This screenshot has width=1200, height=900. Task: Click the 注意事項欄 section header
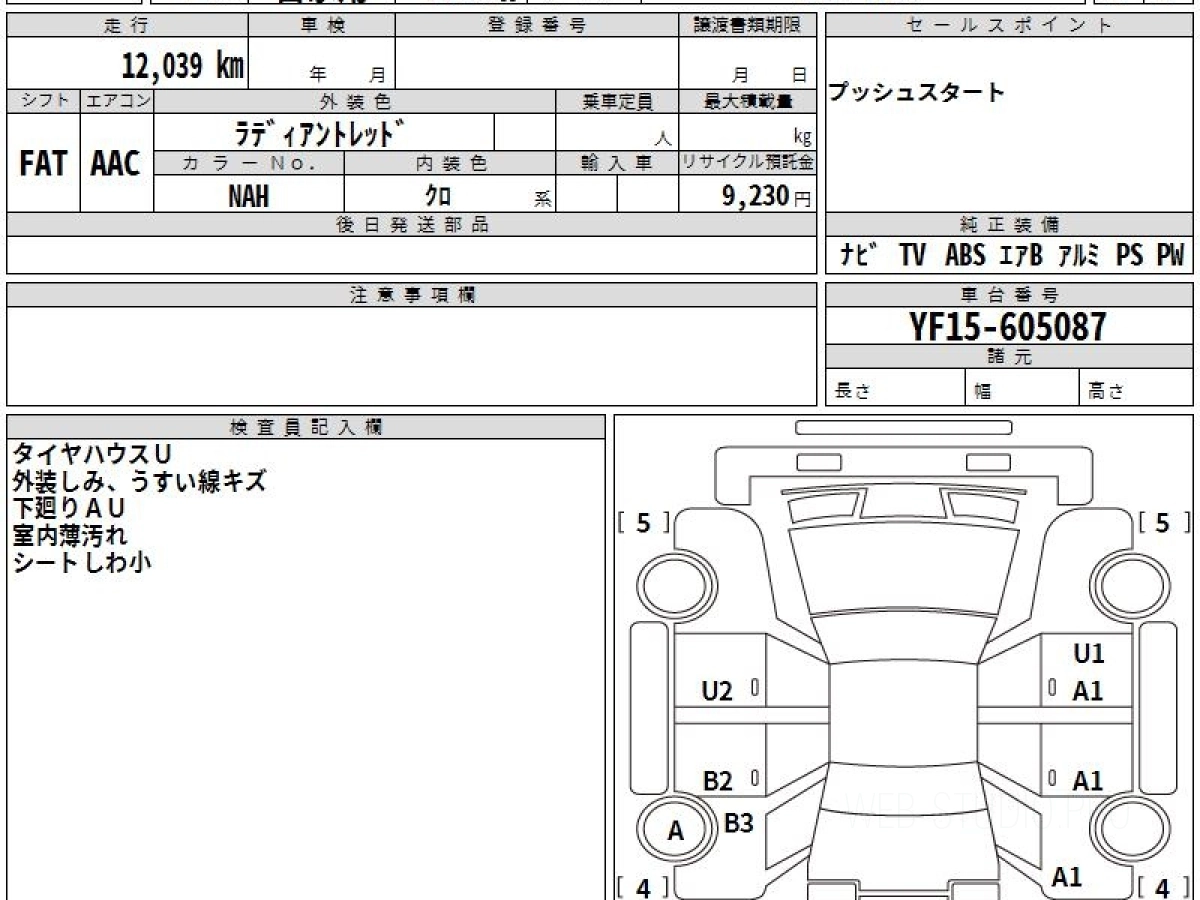coord(412,295)
